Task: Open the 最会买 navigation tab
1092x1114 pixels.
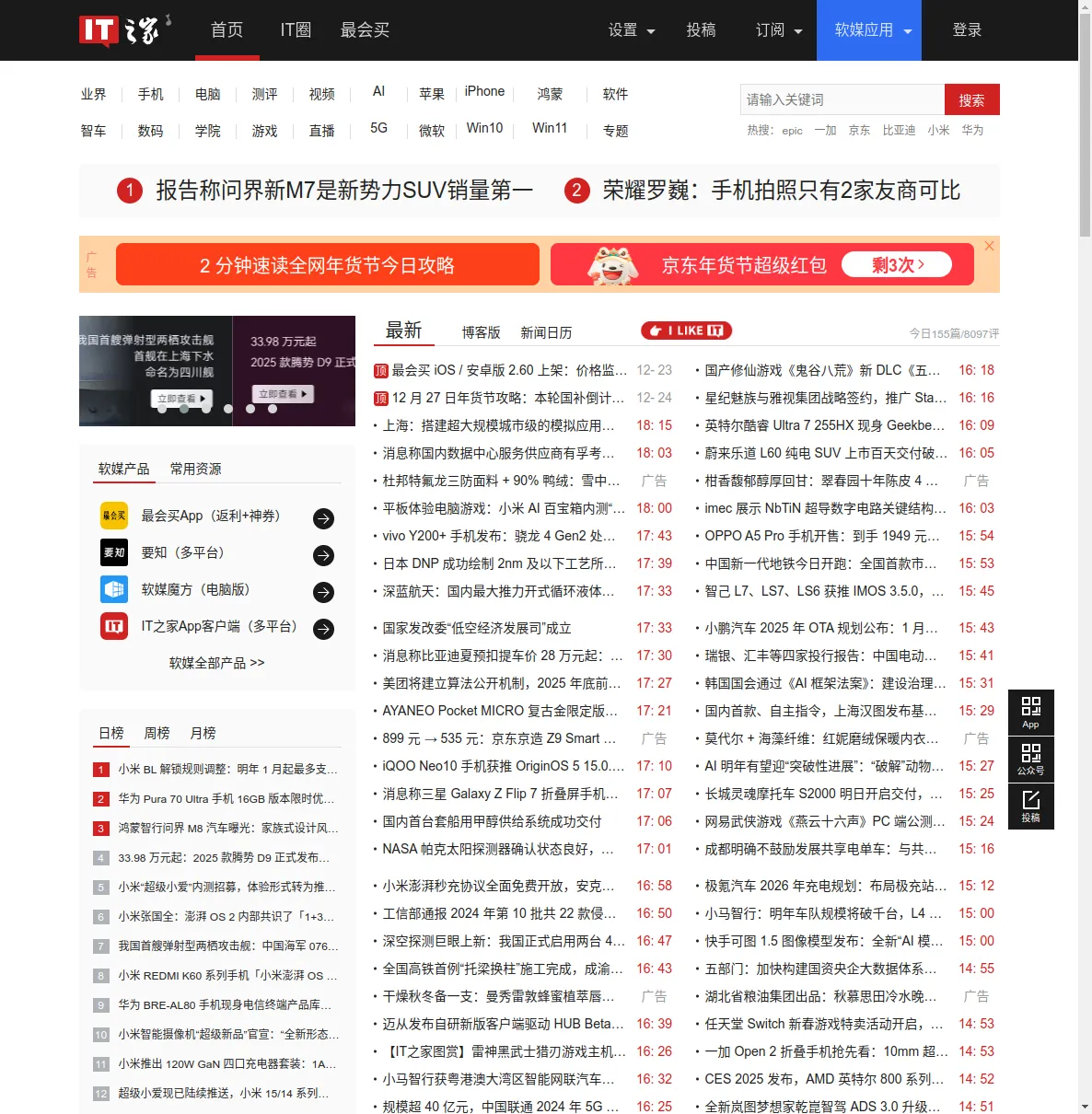Action: pyautogui.click(x=365, y=30)
